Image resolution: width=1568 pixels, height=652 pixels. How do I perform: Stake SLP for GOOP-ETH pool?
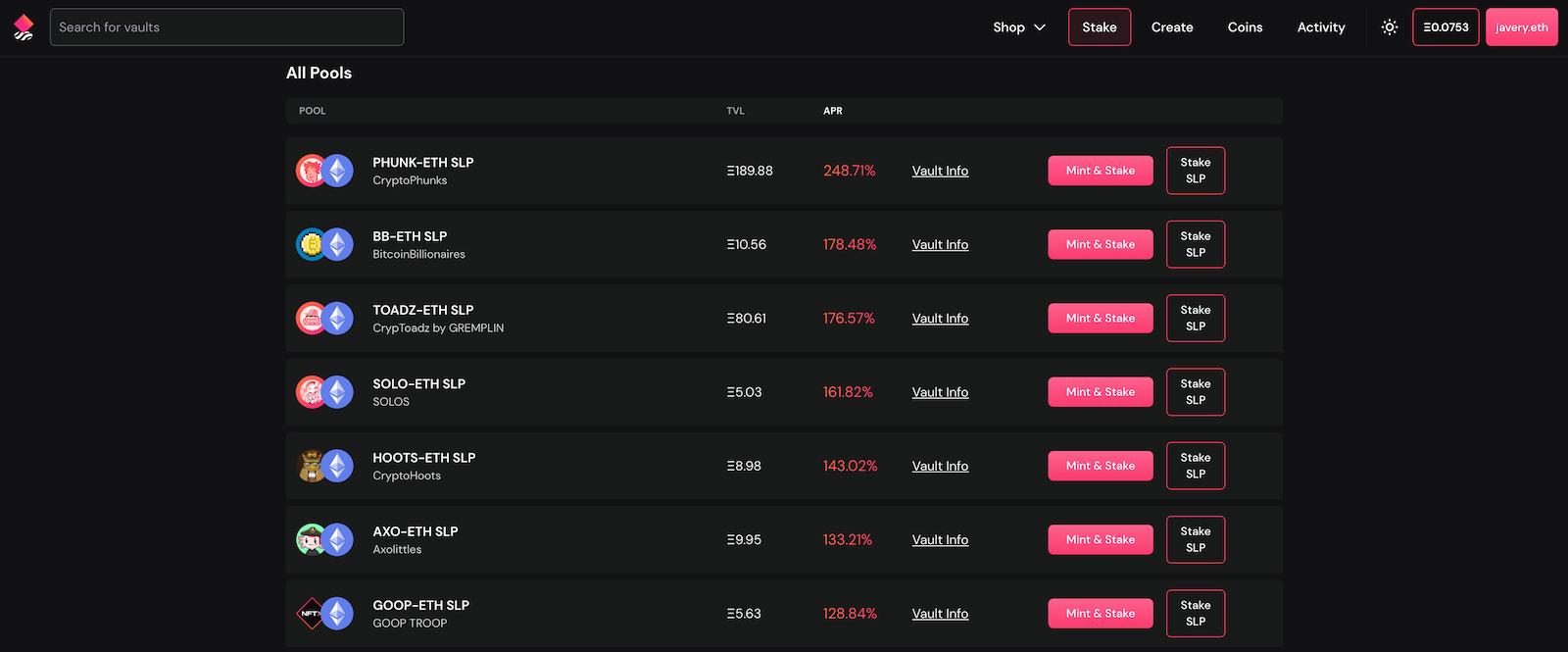1196,614
